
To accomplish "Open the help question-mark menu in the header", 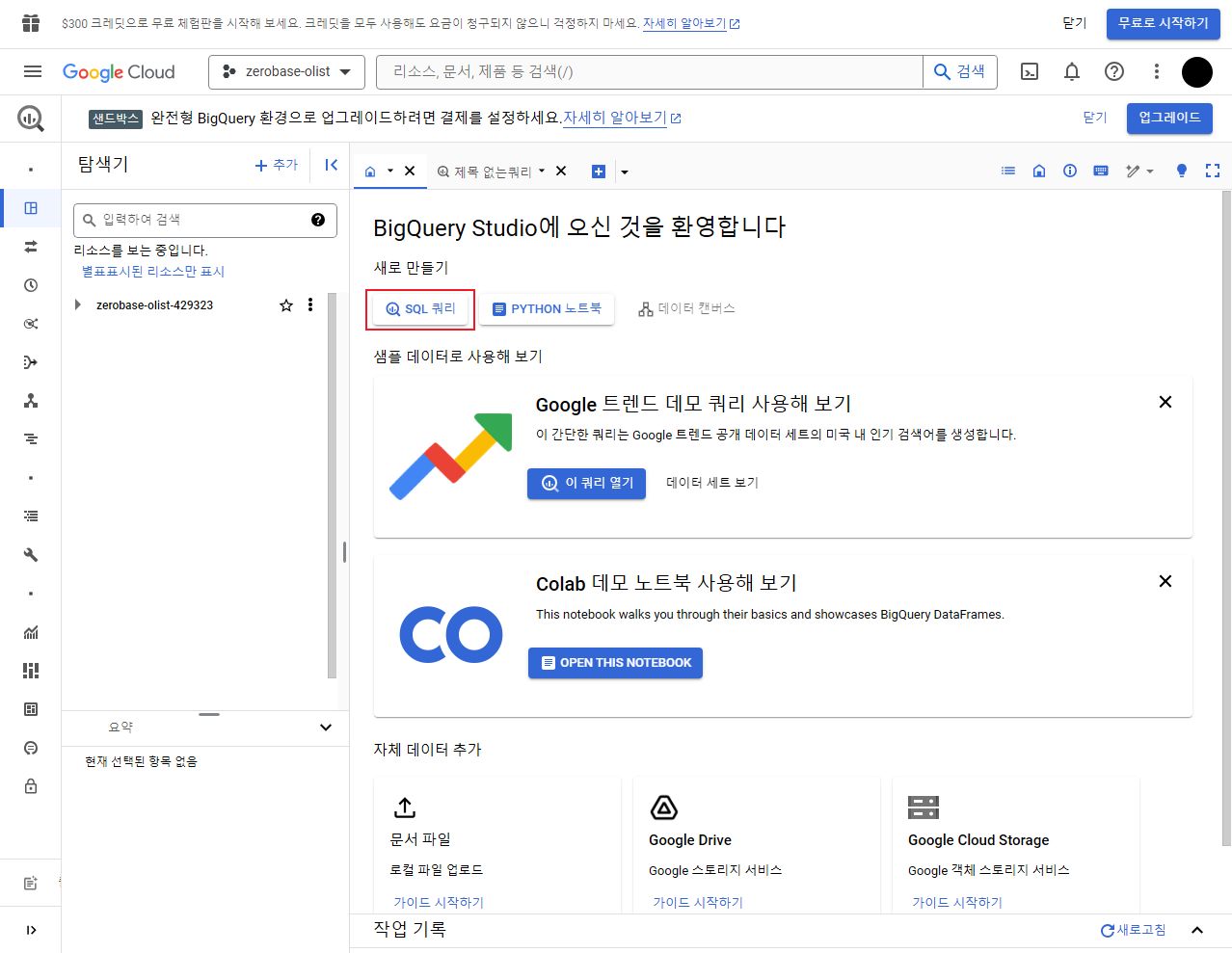I will pos(1114,71).
